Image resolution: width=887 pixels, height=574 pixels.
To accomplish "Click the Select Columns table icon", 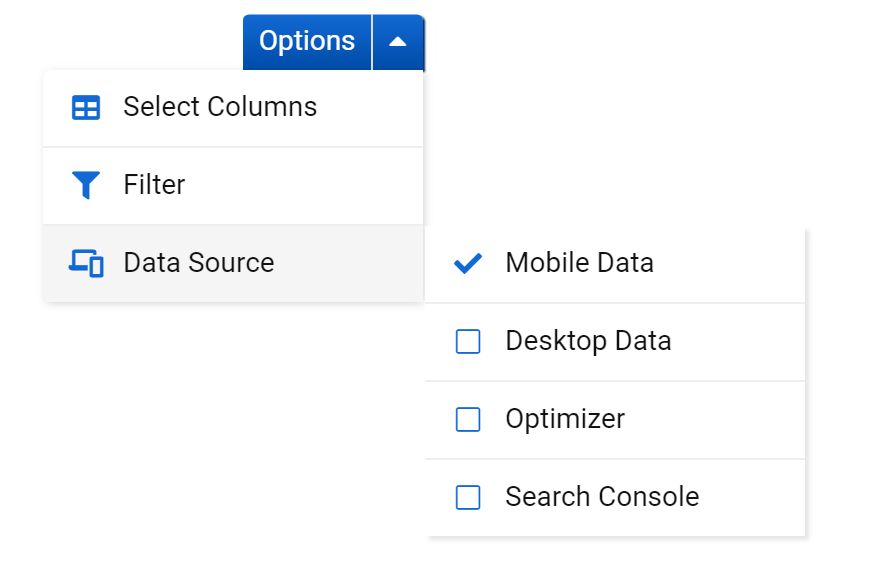I will [86, 107].
